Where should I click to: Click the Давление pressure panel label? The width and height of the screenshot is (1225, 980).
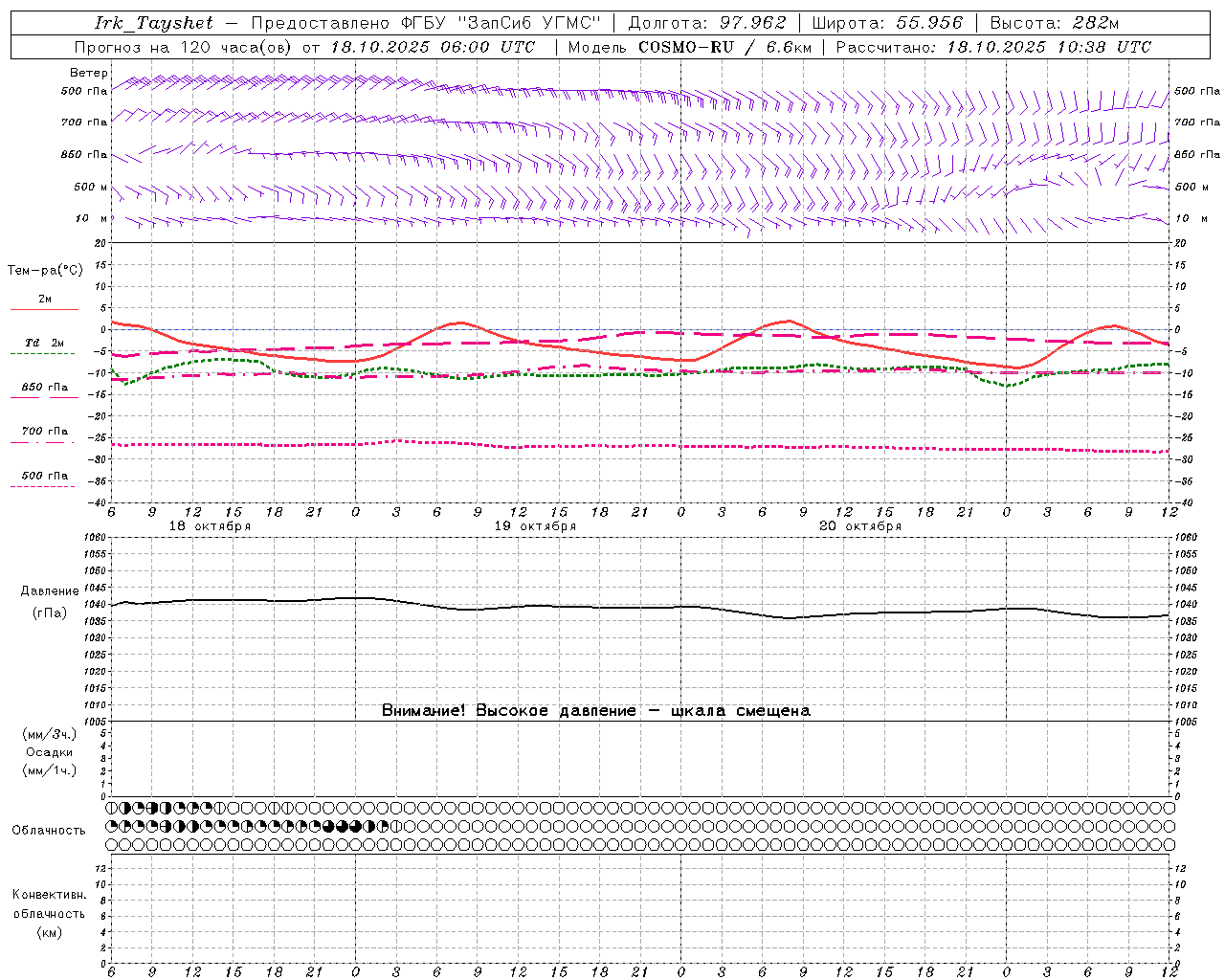pos(50,591)
